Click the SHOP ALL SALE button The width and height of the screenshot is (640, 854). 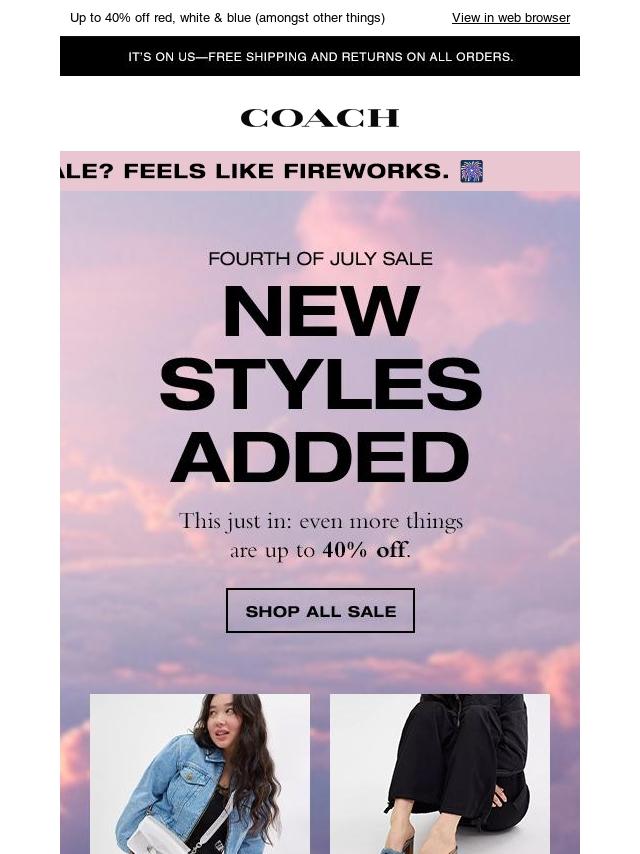[x=320, y=611]
